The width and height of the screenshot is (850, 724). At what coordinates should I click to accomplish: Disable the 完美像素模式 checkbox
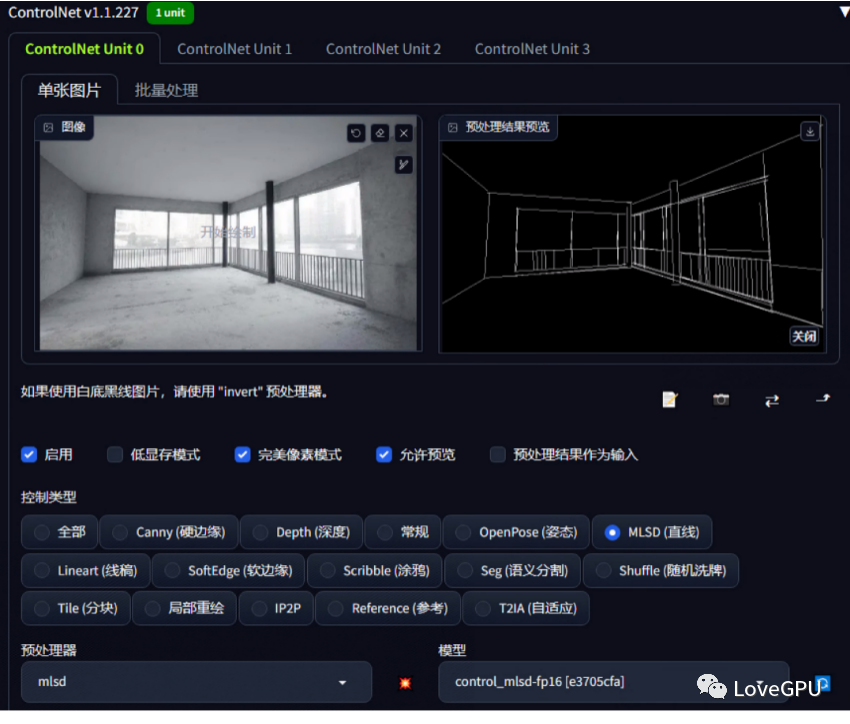[x=242, y=454]
